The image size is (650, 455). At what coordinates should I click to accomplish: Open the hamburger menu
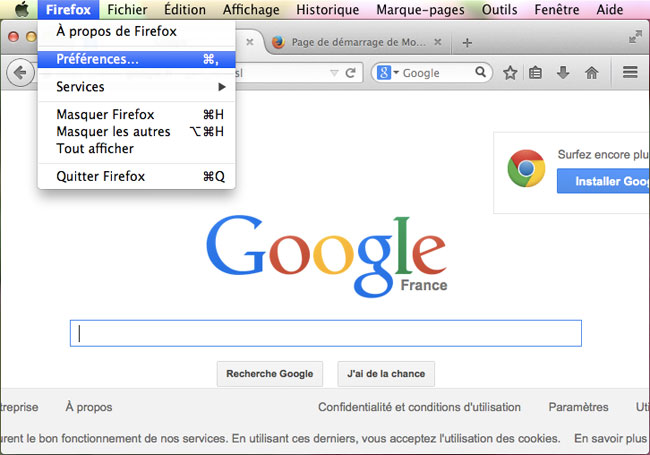pyautogui.click(x=630, y=73)
